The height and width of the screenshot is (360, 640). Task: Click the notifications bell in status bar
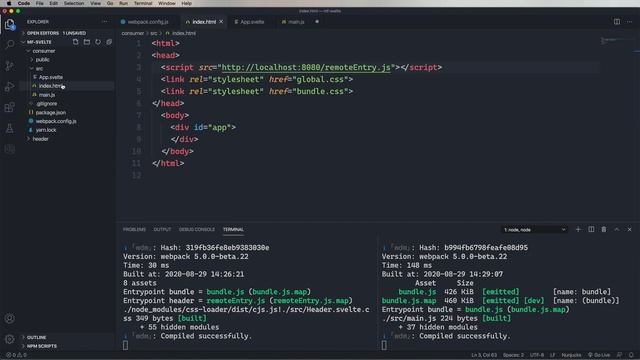631,355
